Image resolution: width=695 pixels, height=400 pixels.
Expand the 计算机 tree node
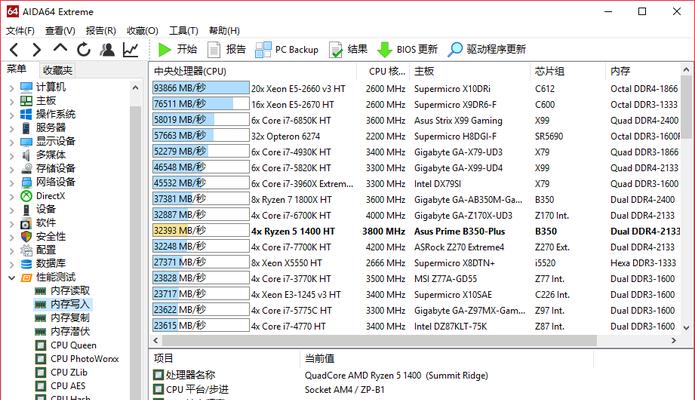12,88
